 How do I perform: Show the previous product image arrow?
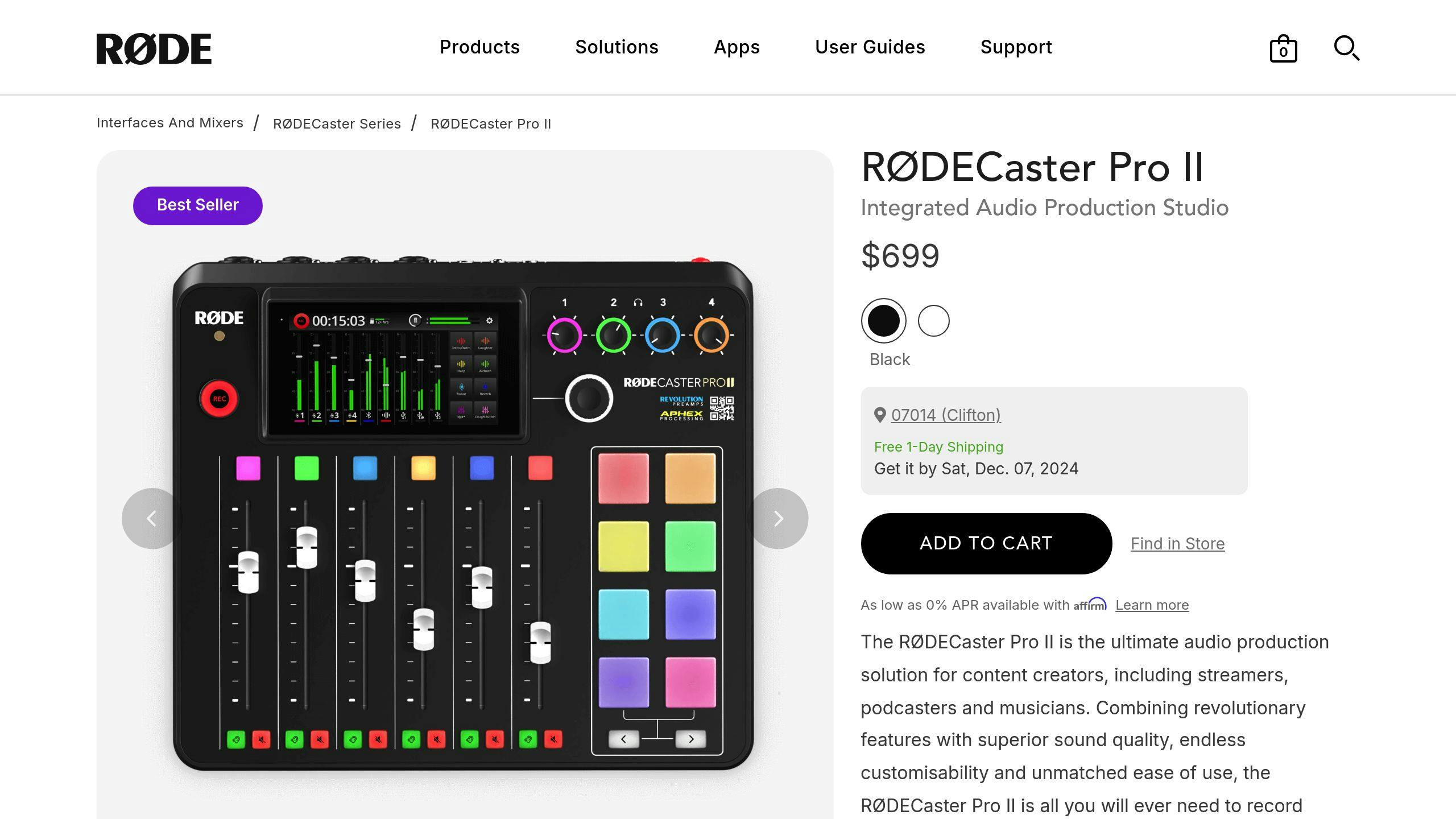click(x=152, y=518)
